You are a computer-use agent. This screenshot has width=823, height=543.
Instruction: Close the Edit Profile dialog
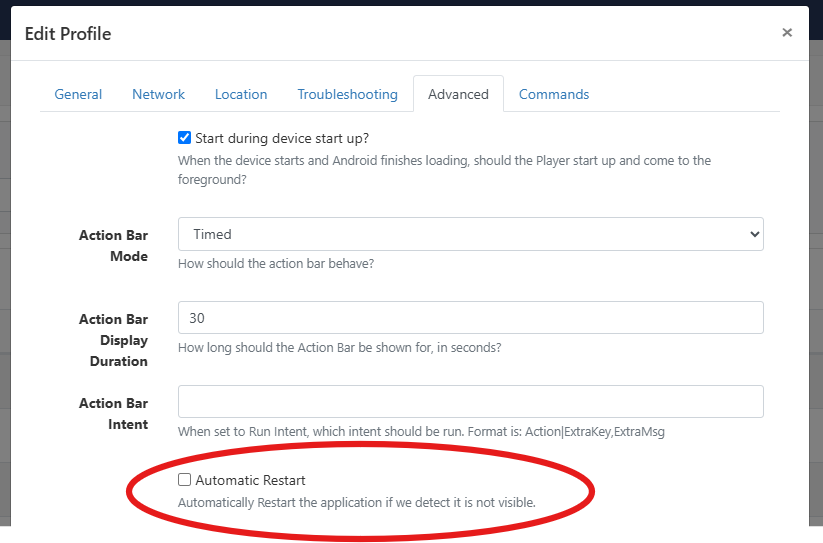[787, 33]
